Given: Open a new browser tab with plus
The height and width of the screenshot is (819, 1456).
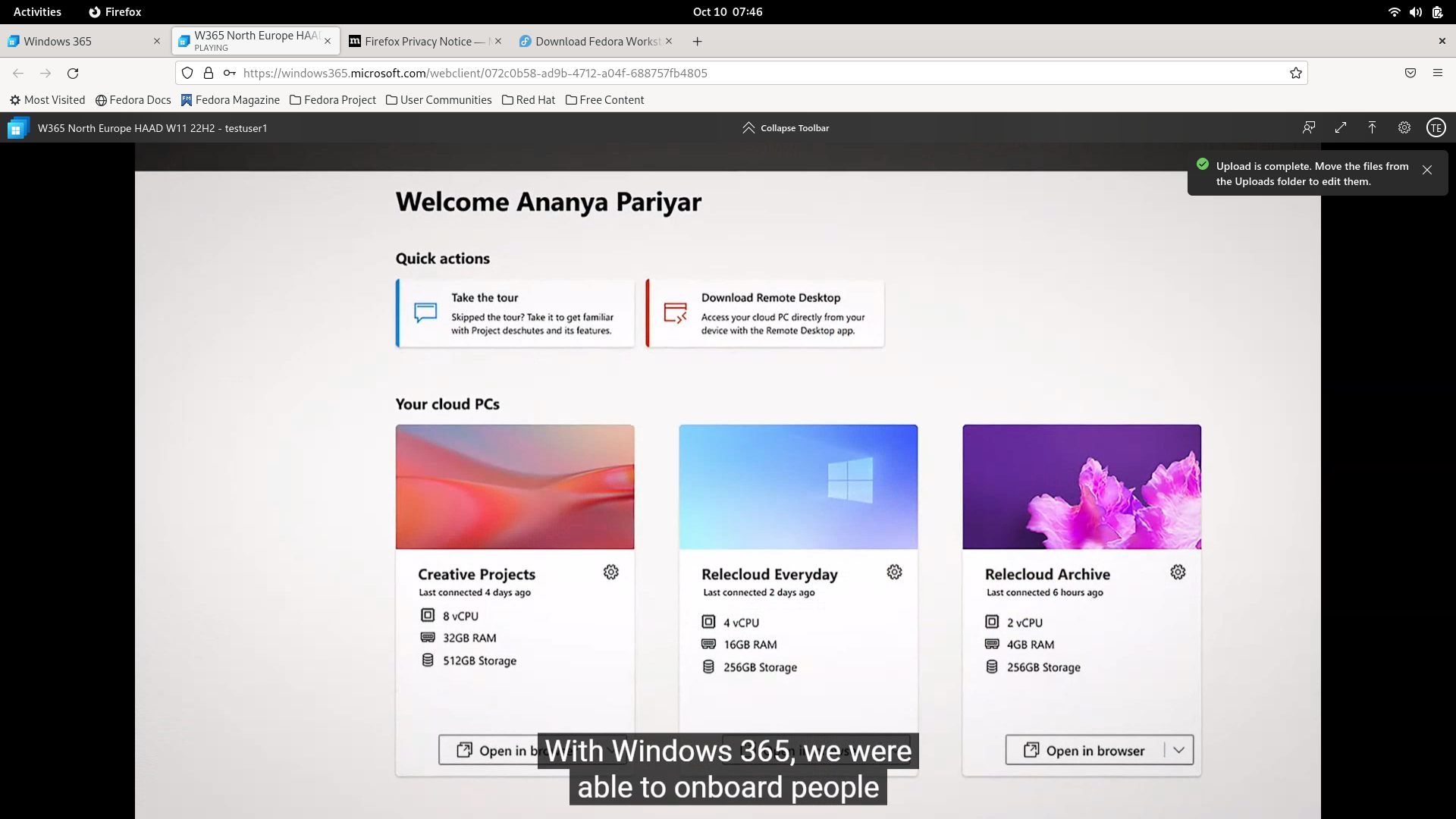Looking at the screenshot, I should pyautogui.click(x=697, y=41).
